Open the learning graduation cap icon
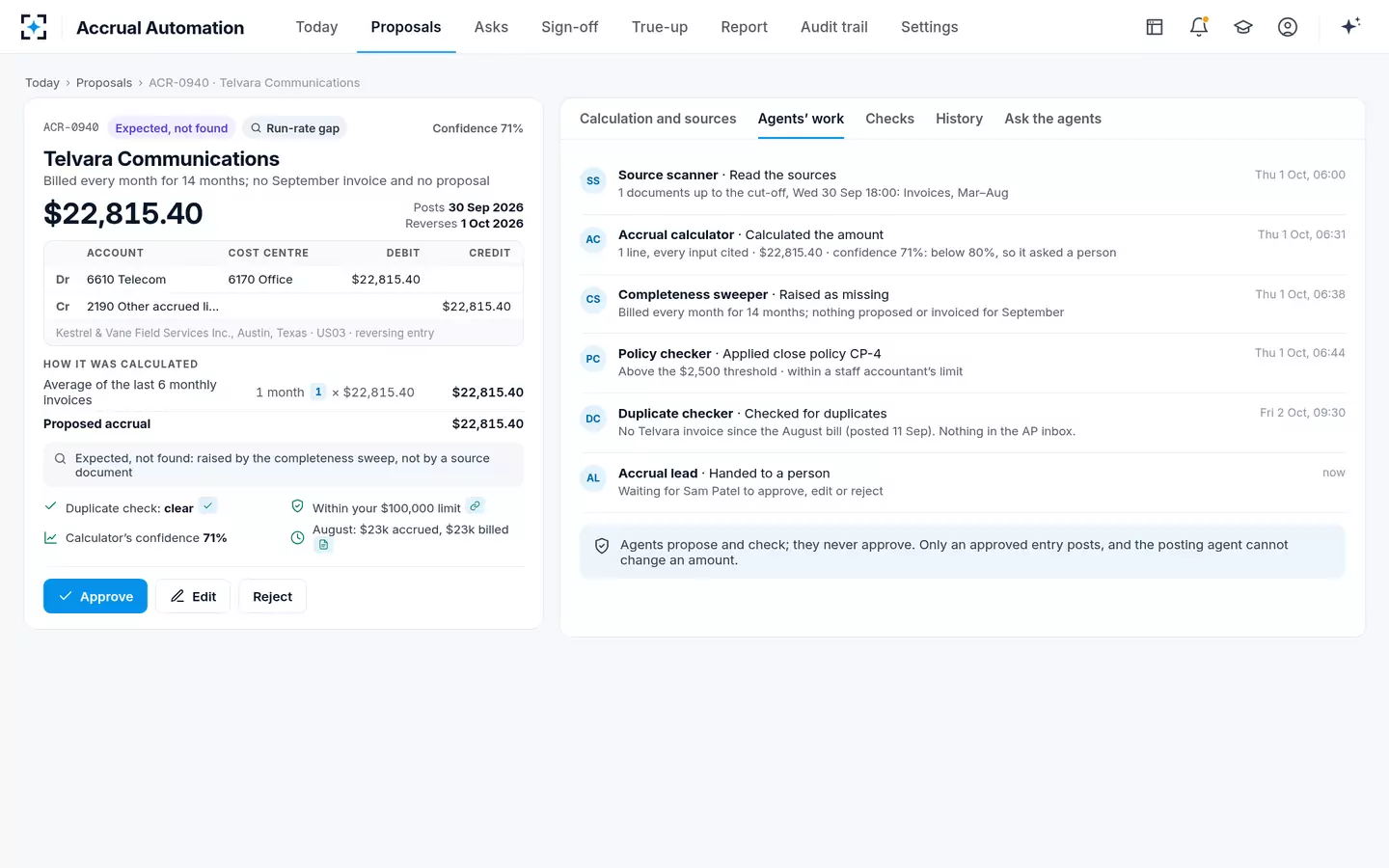 1243,27
